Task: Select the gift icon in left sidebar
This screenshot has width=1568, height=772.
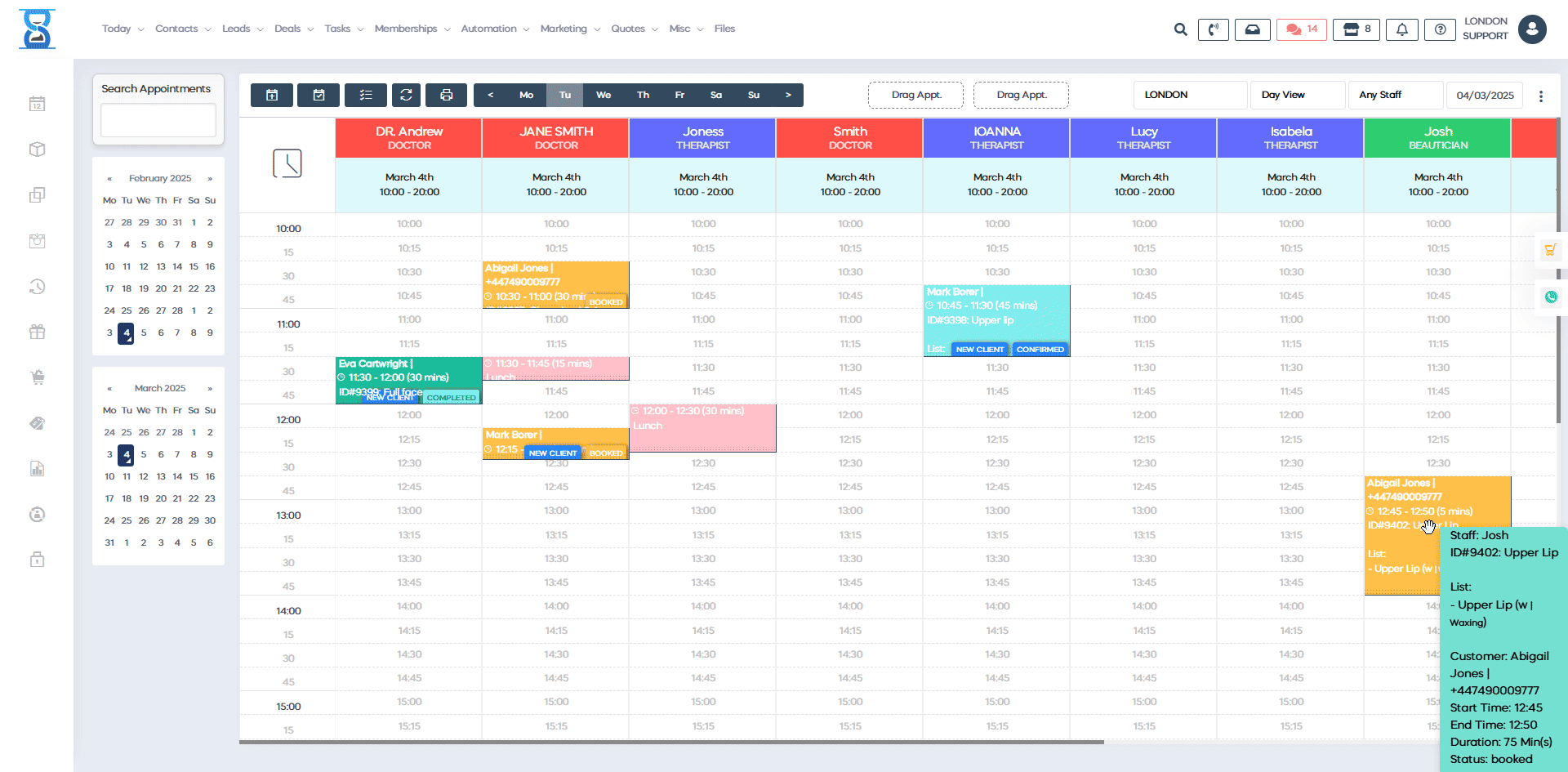Action: 37,332
